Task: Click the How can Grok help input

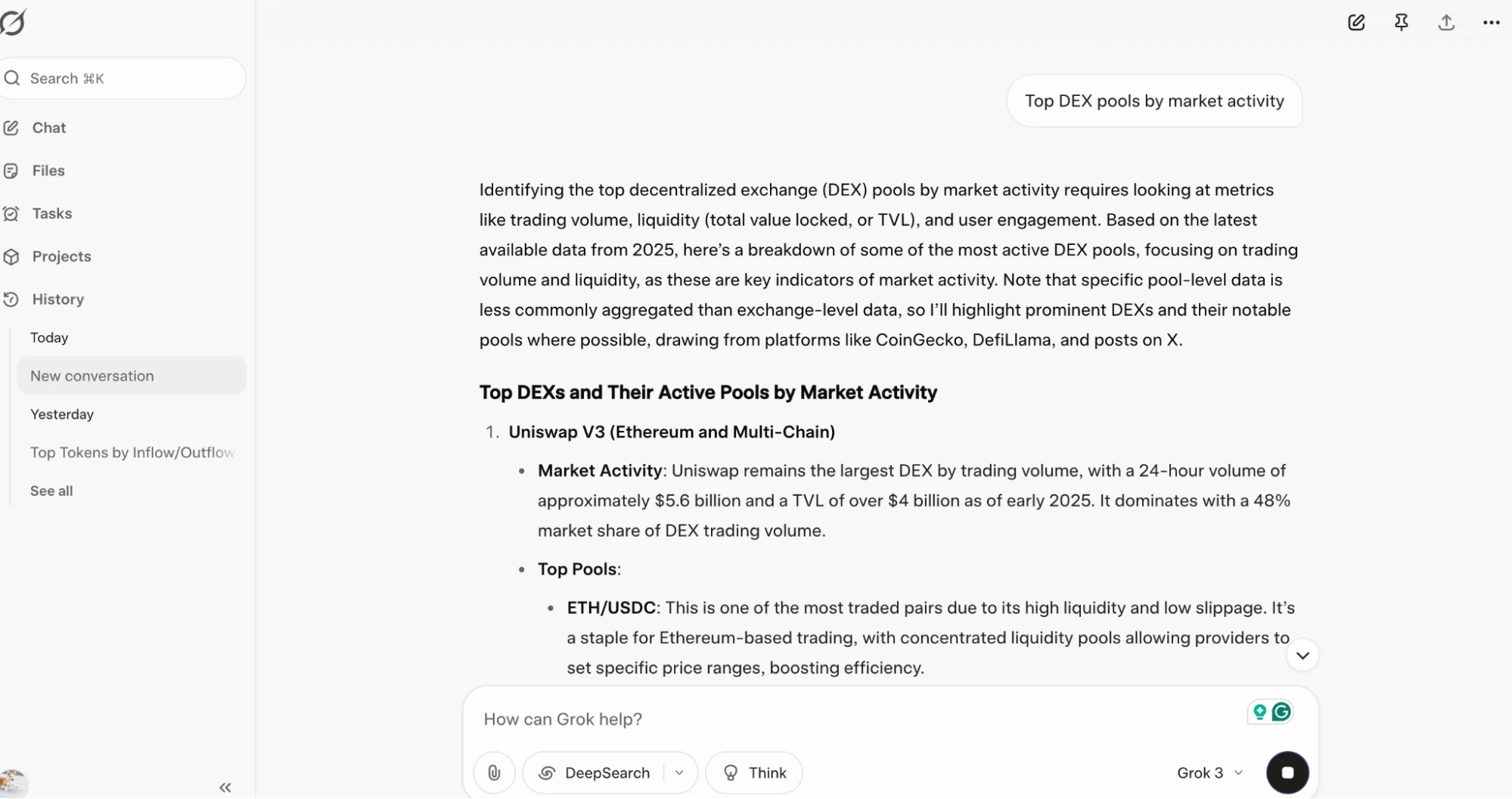Action: [x=862, y=719]
